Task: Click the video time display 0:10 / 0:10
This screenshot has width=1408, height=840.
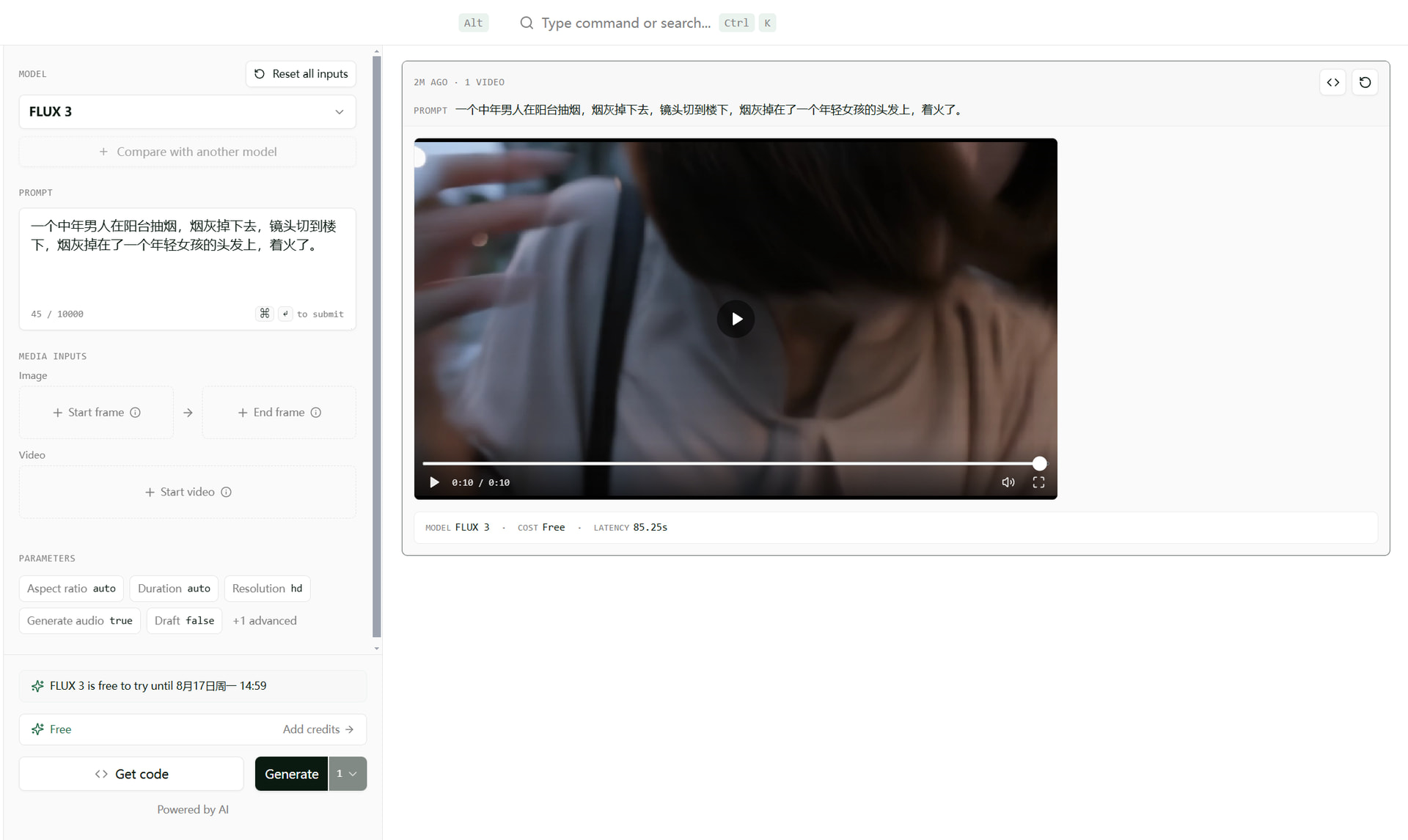Action: [480, 482]
